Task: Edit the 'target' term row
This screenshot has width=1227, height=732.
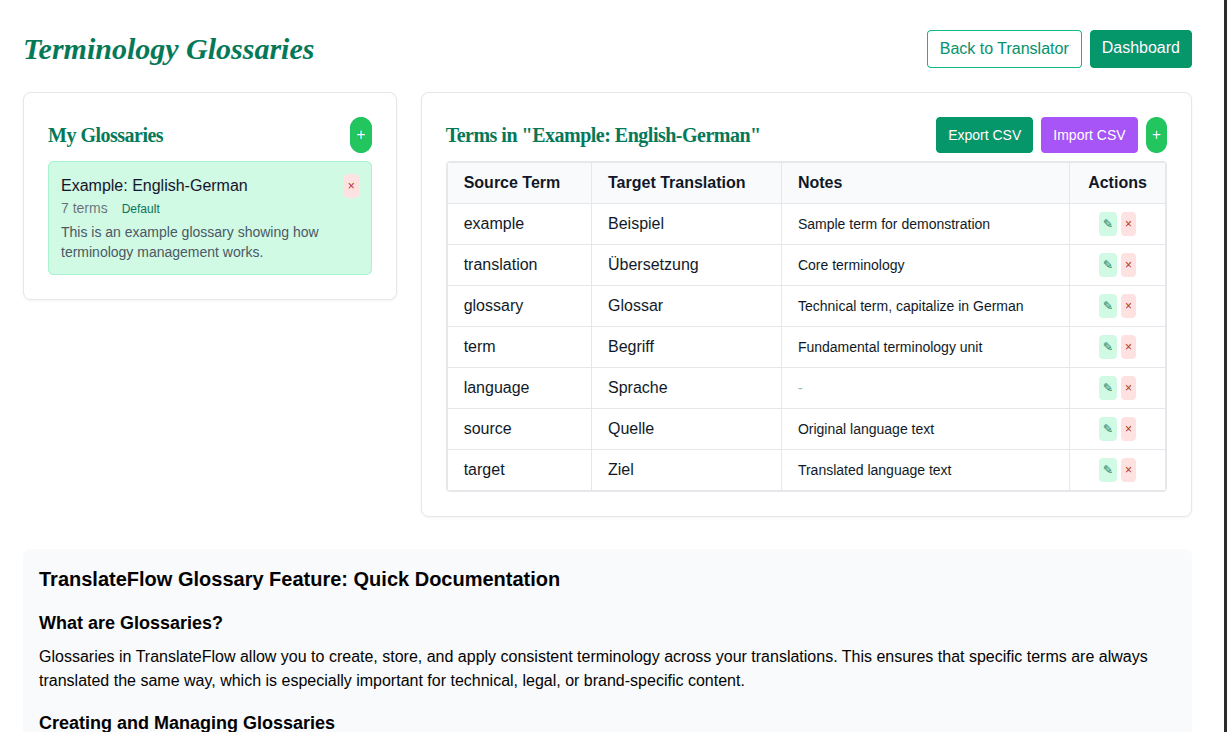Action: pos(1107,470)
